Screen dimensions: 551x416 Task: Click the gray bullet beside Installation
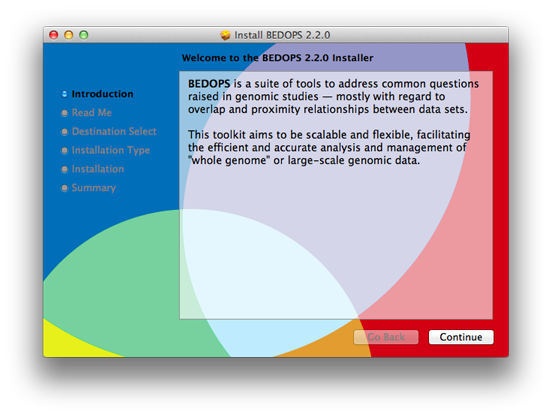point(64,169)
